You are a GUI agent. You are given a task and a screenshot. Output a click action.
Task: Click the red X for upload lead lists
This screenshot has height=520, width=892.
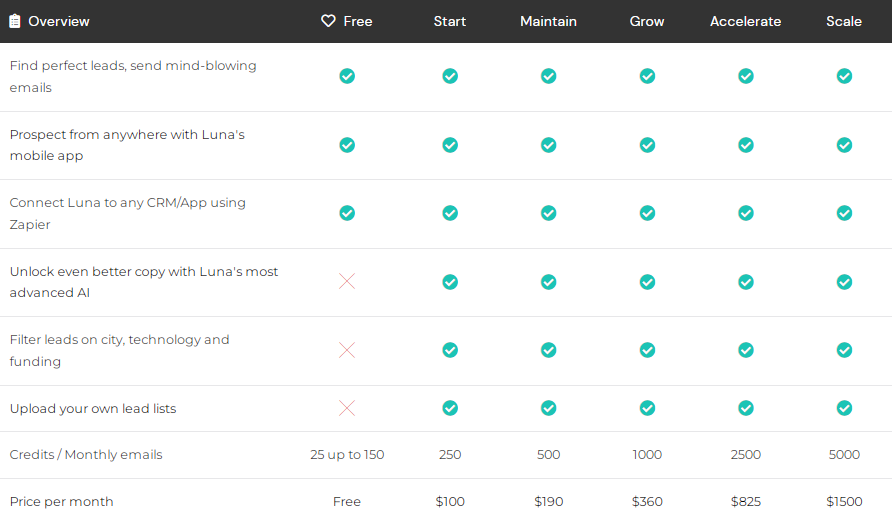[347, 408]
